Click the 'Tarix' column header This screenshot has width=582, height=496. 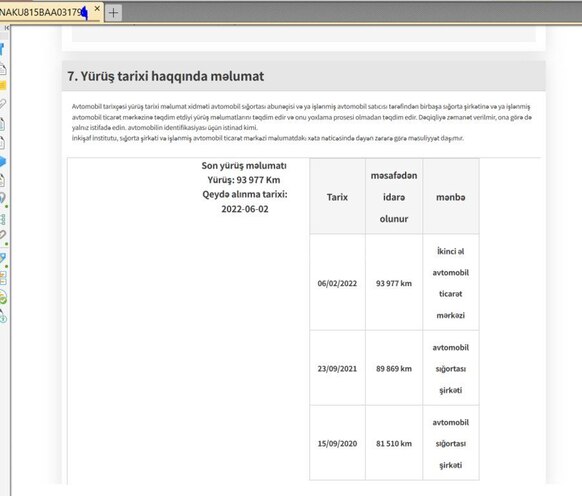(337, 197)
